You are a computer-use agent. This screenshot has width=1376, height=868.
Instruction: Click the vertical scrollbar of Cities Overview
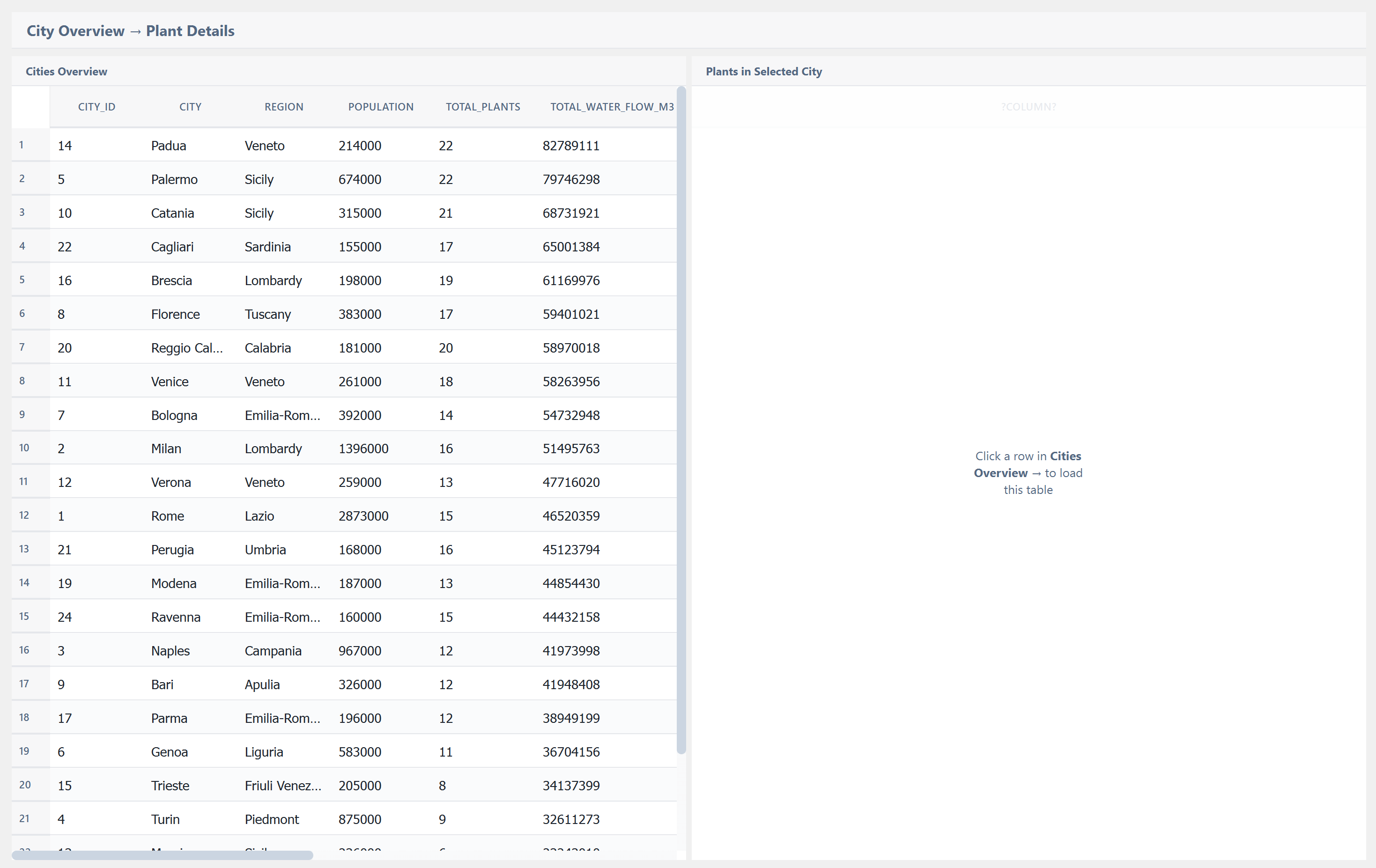point(681,420)
